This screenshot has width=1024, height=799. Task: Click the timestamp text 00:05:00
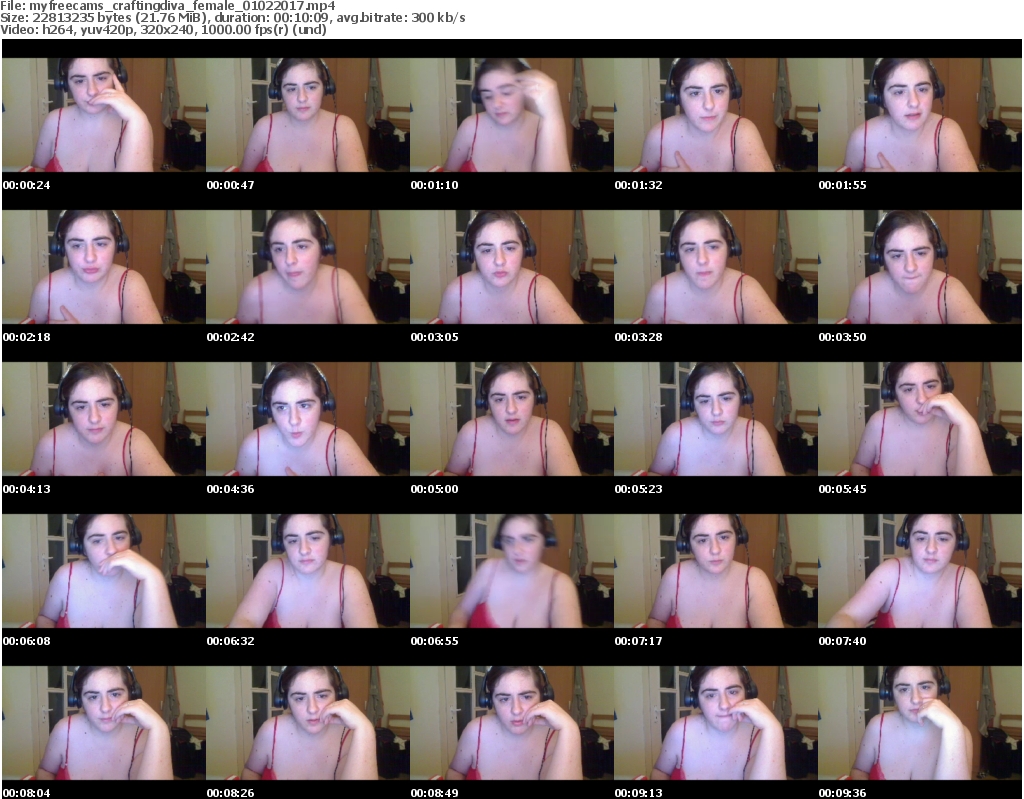coord(434,489)
